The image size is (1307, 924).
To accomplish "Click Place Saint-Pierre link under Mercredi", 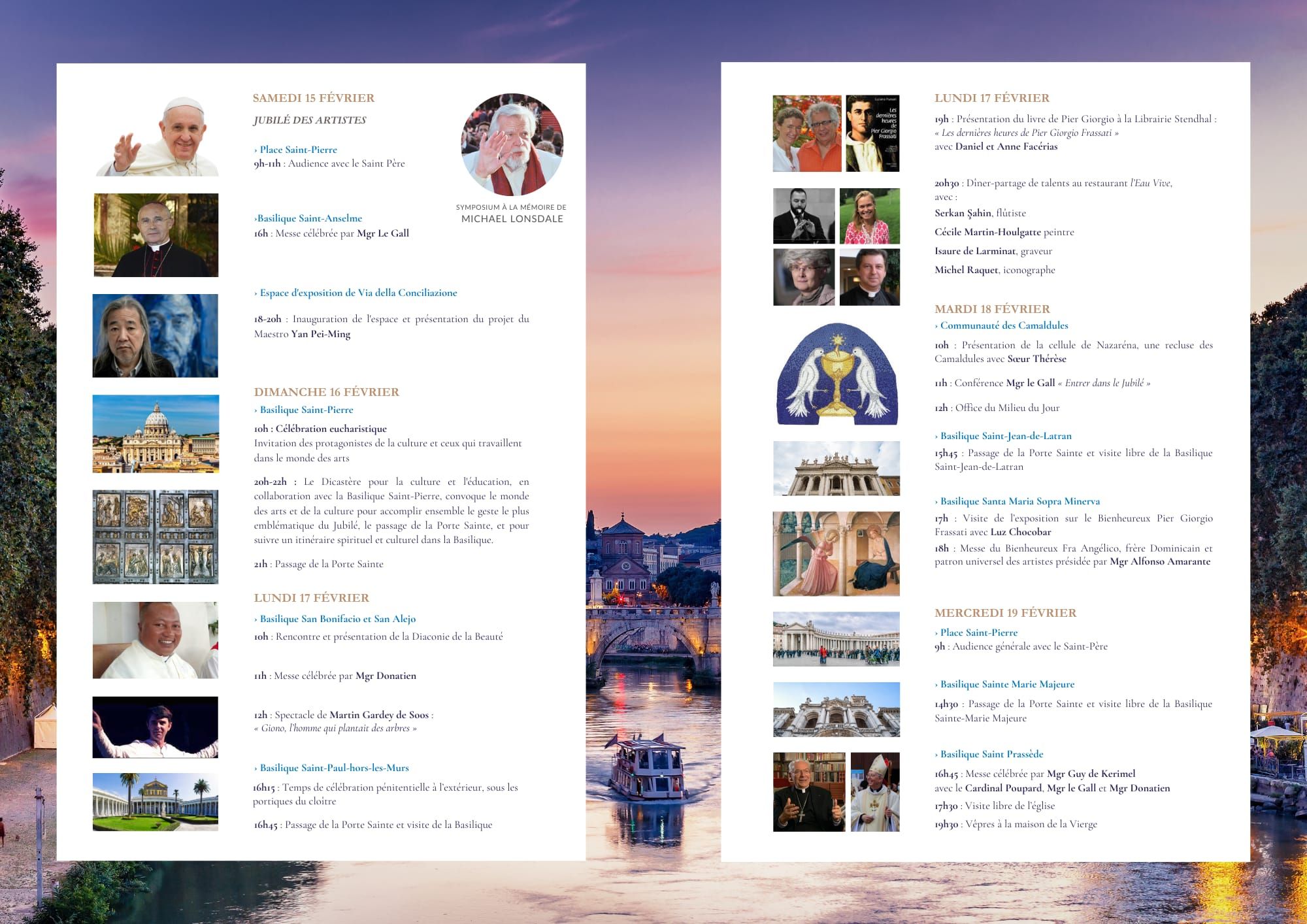I will click(976, 633).
